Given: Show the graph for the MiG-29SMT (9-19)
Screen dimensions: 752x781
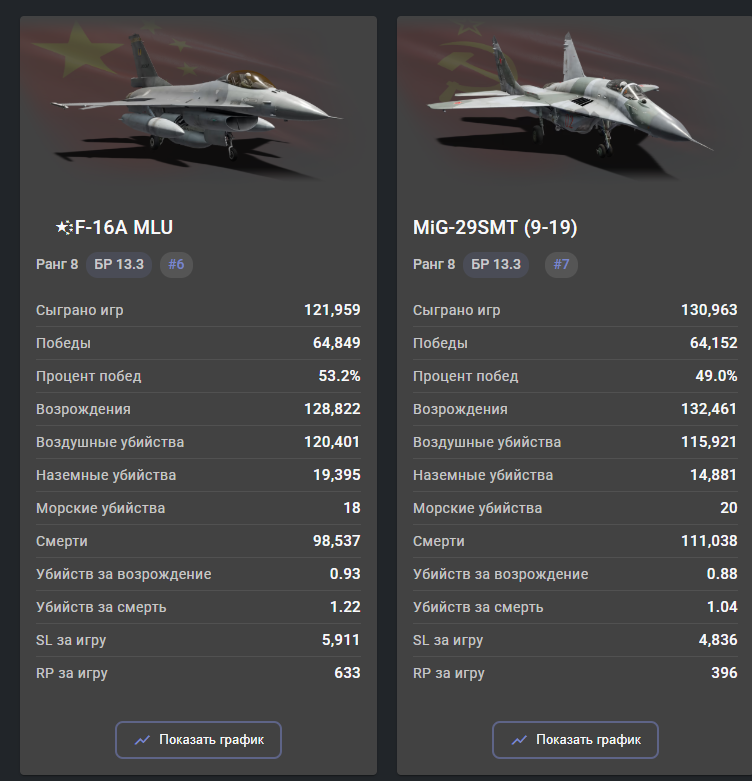Looking at the screenshot, I should 575,740.
